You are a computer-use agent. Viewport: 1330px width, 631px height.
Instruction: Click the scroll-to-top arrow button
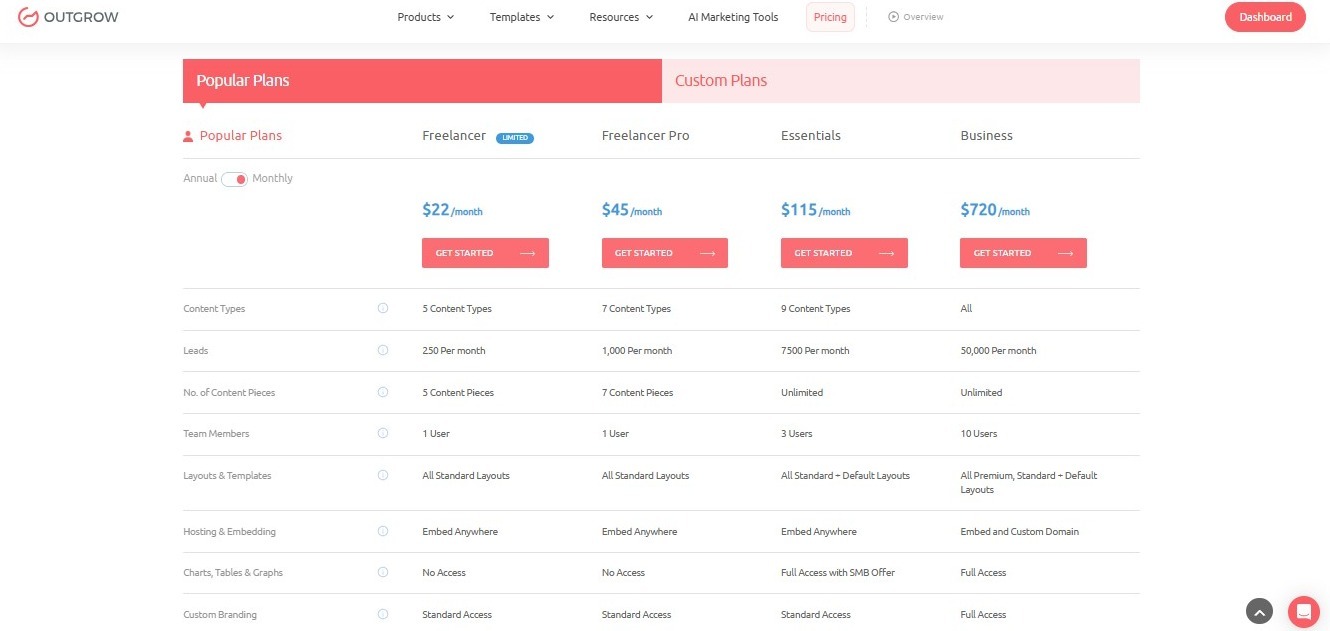(x=1259, y=611)
